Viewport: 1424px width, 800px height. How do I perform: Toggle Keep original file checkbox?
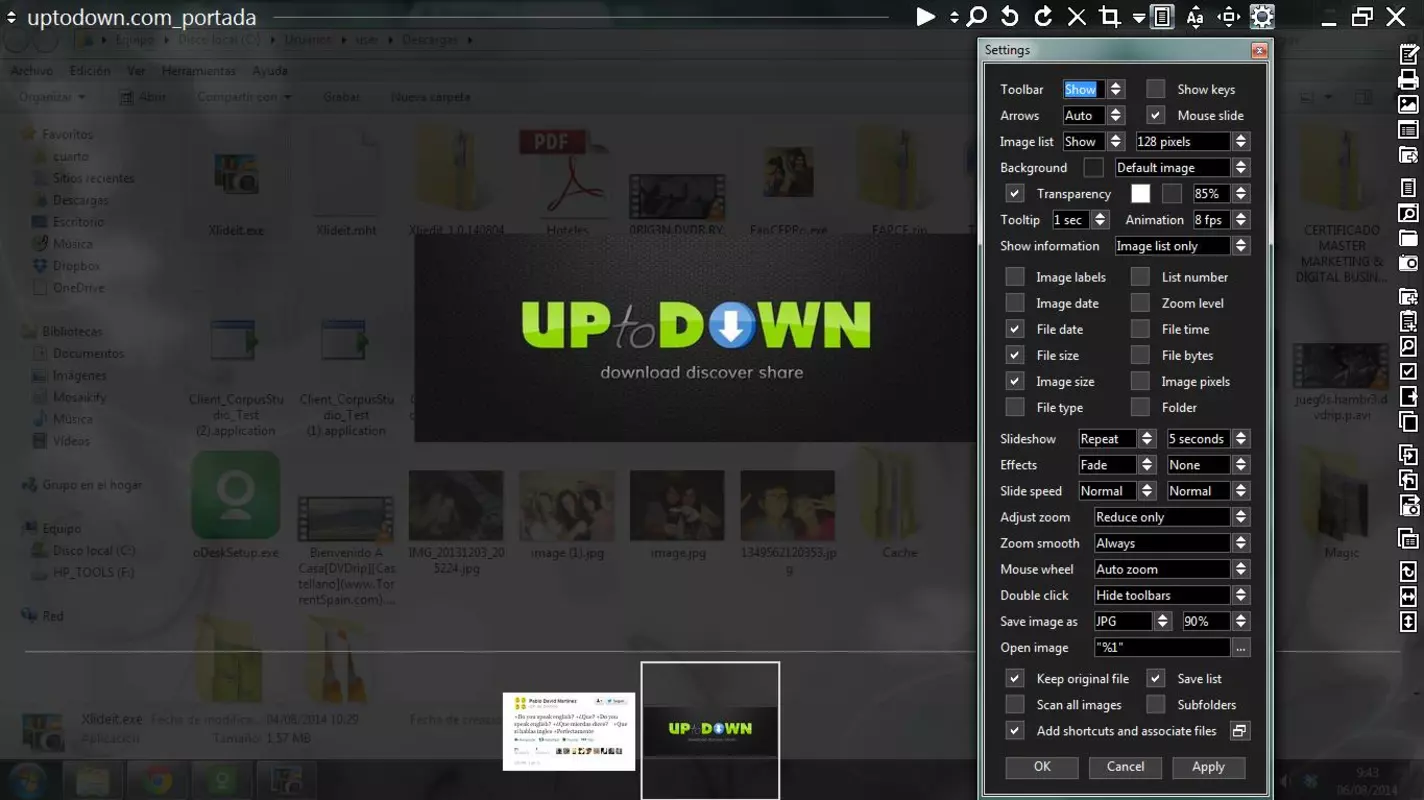click(1014, 678)
